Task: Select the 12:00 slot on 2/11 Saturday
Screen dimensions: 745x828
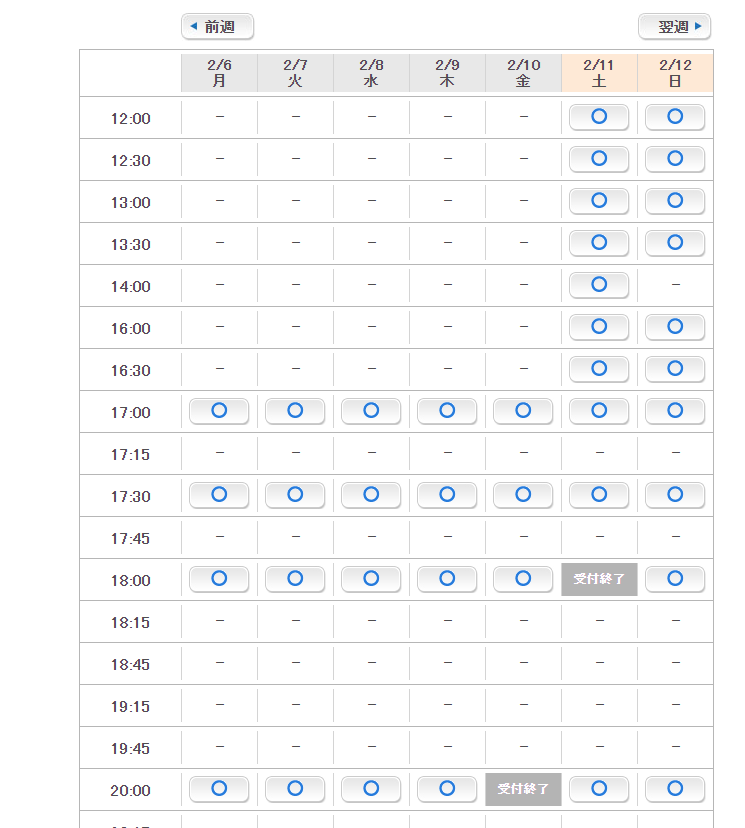Action: click(x=599, y=117)
